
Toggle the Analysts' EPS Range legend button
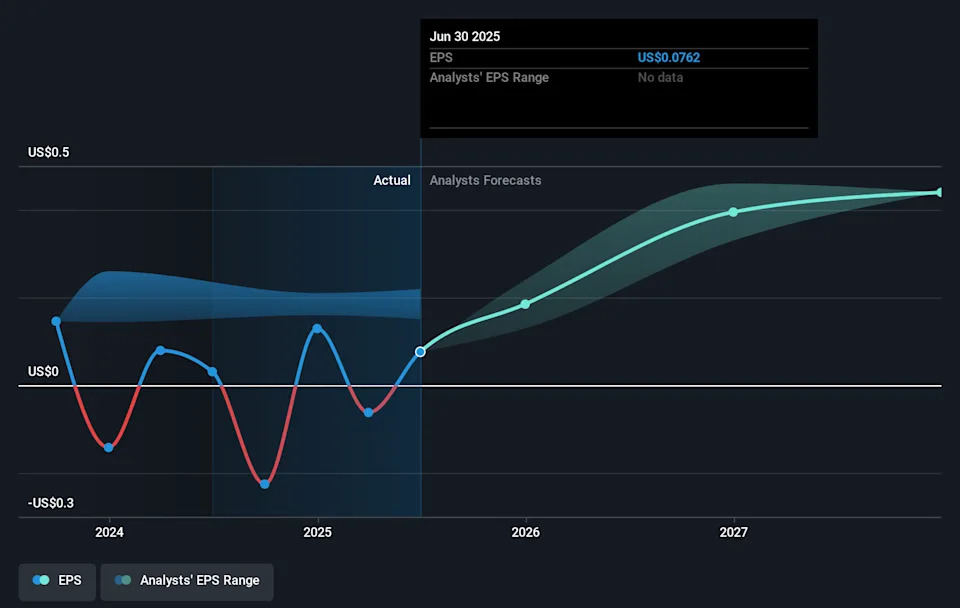coord(187,580)
